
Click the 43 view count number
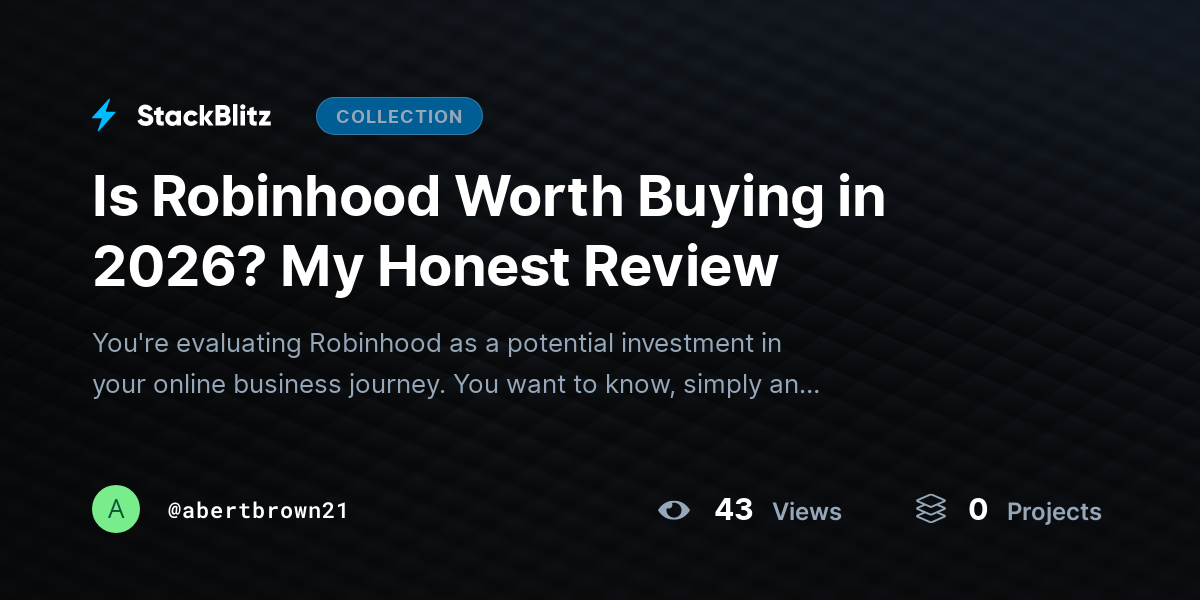pyautogui.click(x=734, y=510)
